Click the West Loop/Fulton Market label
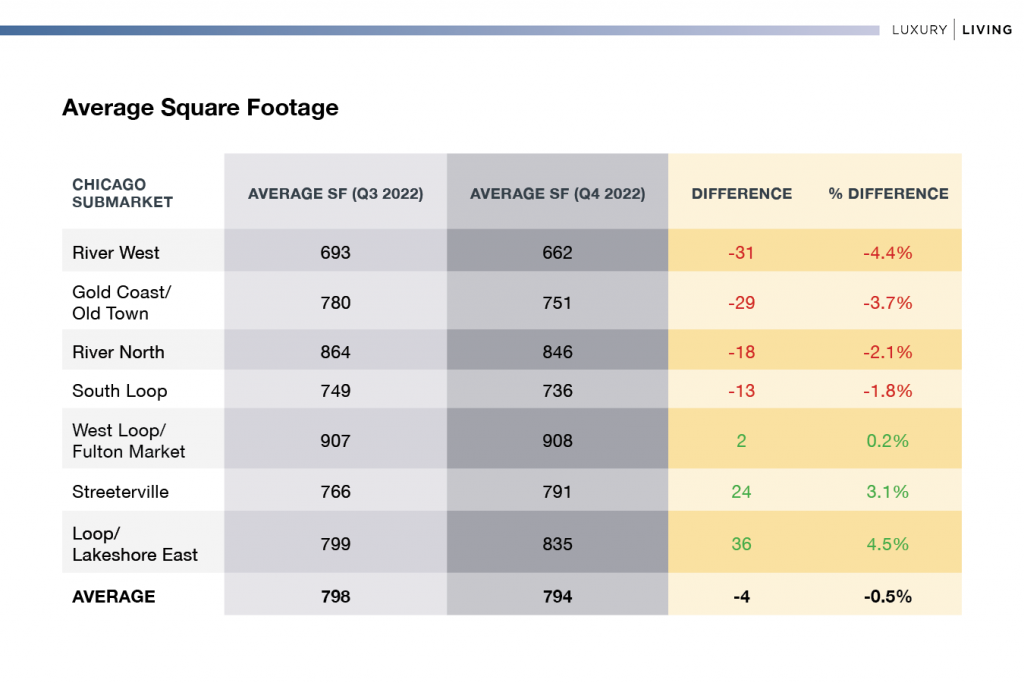 click(x=129, y=441)
